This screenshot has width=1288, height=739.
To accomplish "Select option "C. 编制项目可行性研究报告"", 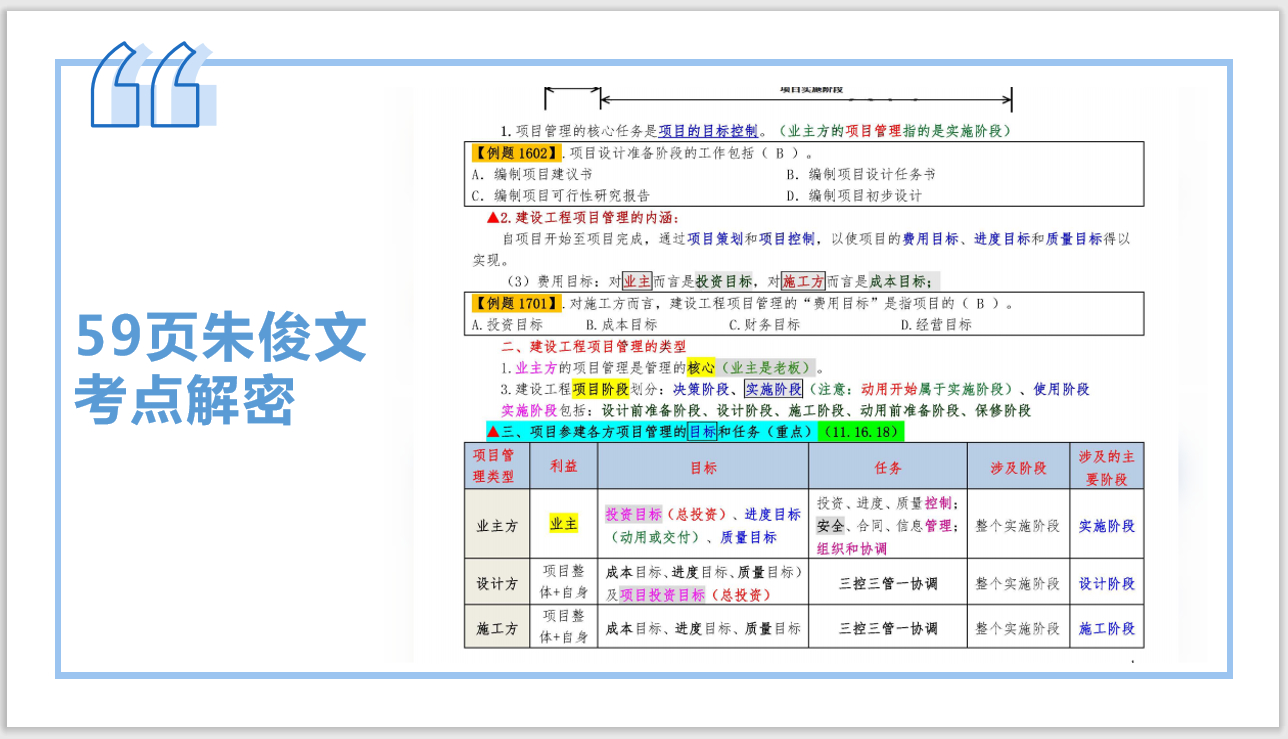I will point(560,196).
